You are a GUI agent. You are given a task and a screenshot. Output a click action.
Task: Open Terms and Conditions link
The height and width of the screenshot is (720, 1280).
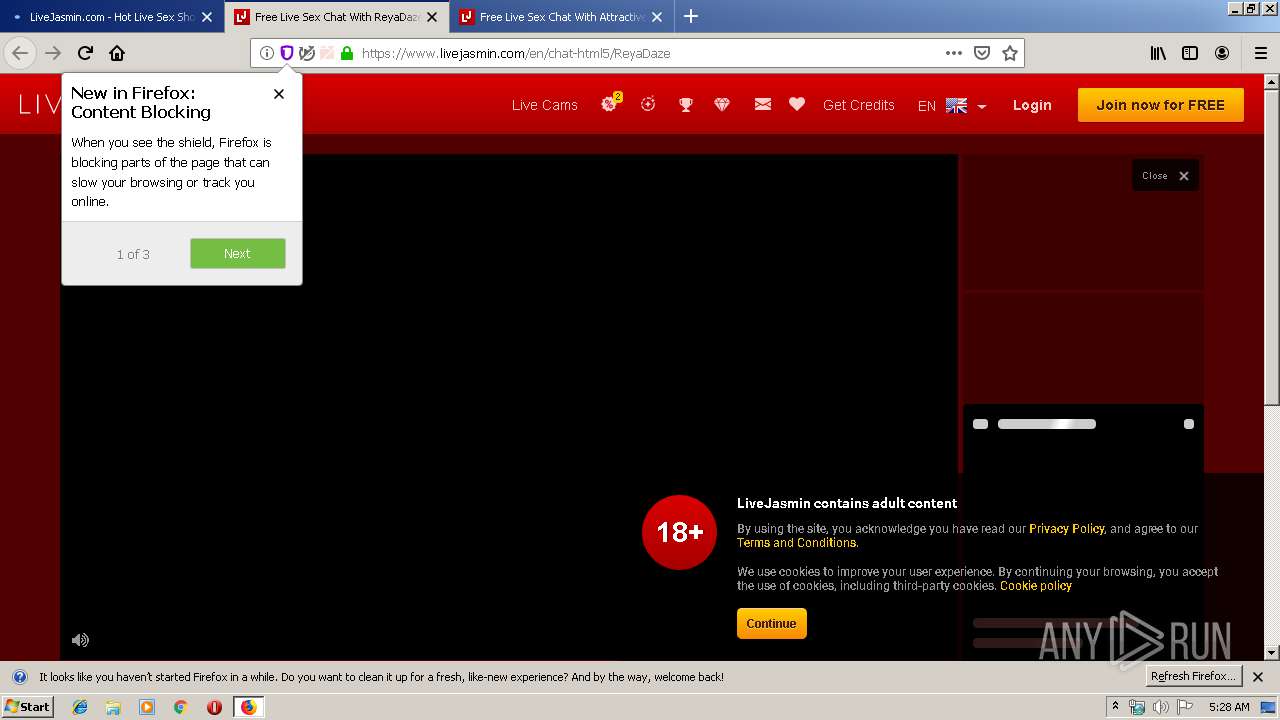pos(796,543)
